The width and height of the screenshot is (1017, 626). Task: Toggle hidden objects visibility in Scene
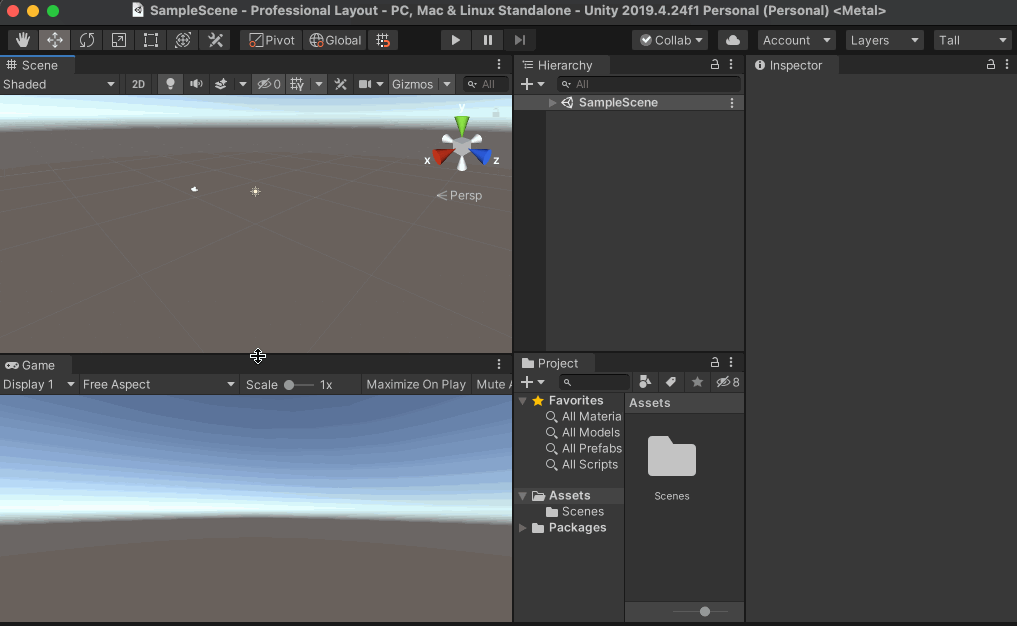coord(269,84)
